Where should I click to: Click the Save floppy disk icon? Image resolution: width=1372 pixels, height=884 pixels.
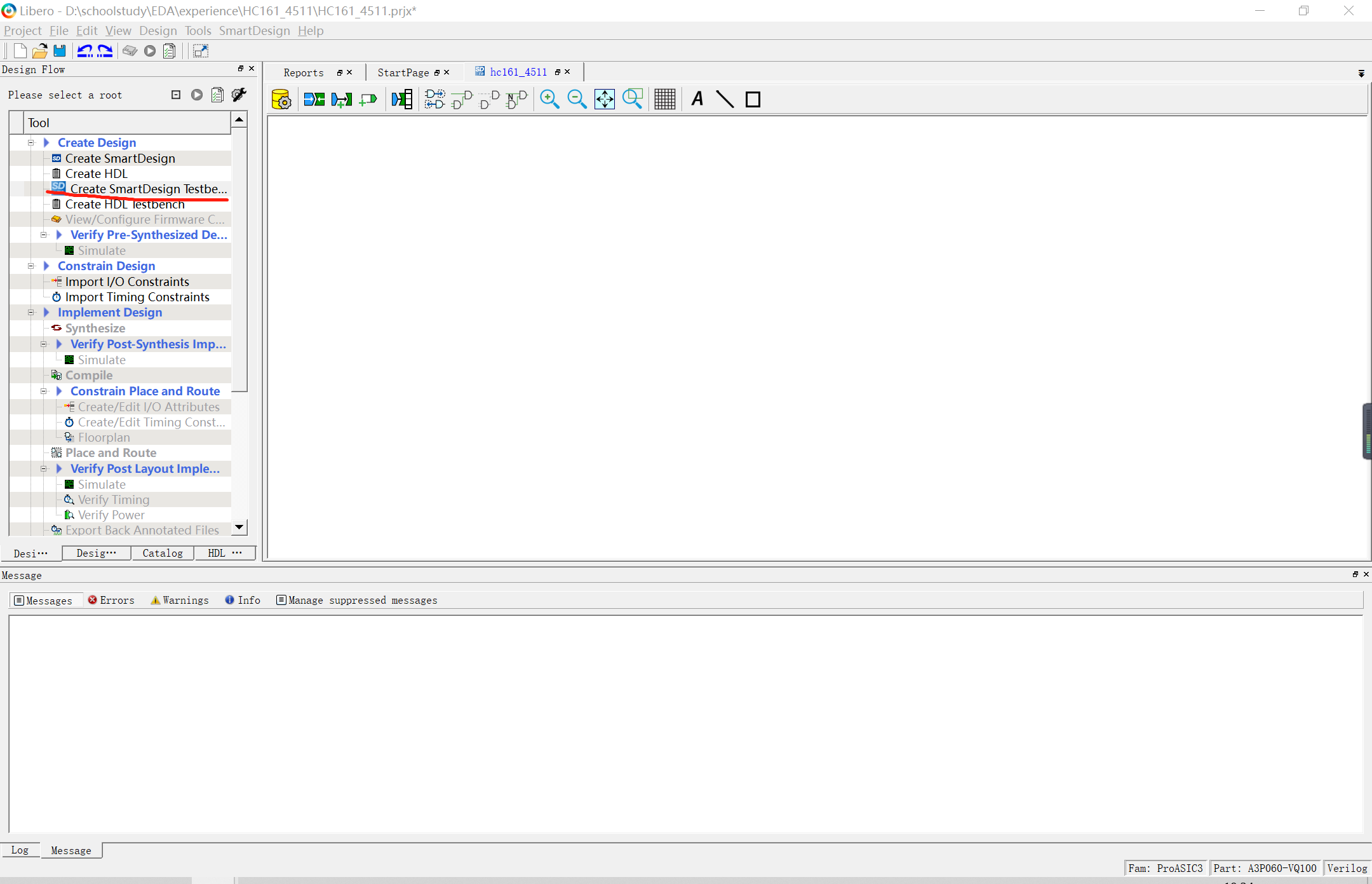pos(60,51)
